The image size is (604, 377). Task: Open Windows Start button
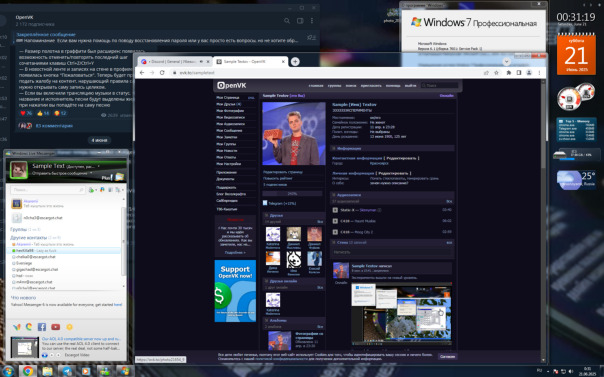(x=8, y=372)
